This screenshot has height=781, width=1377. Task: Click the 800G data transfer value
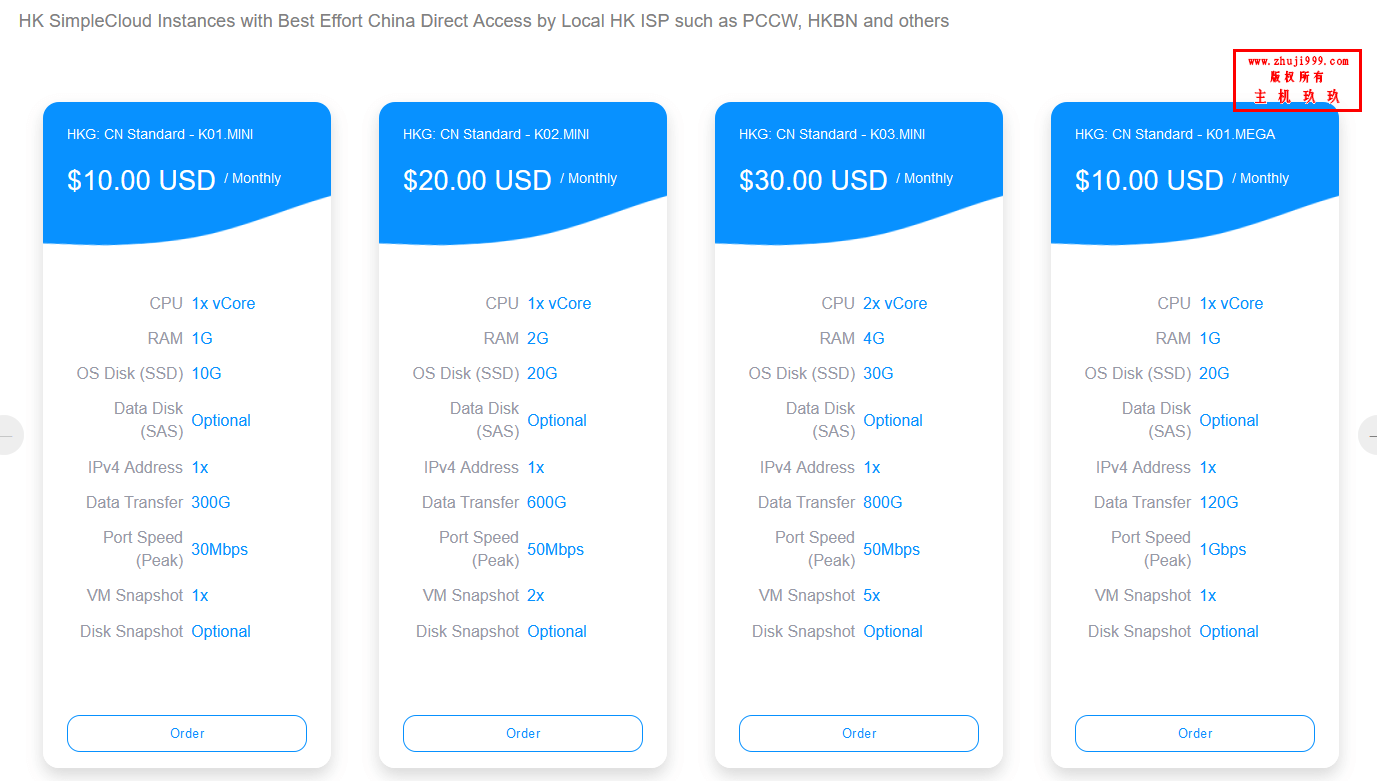point(883,502)
